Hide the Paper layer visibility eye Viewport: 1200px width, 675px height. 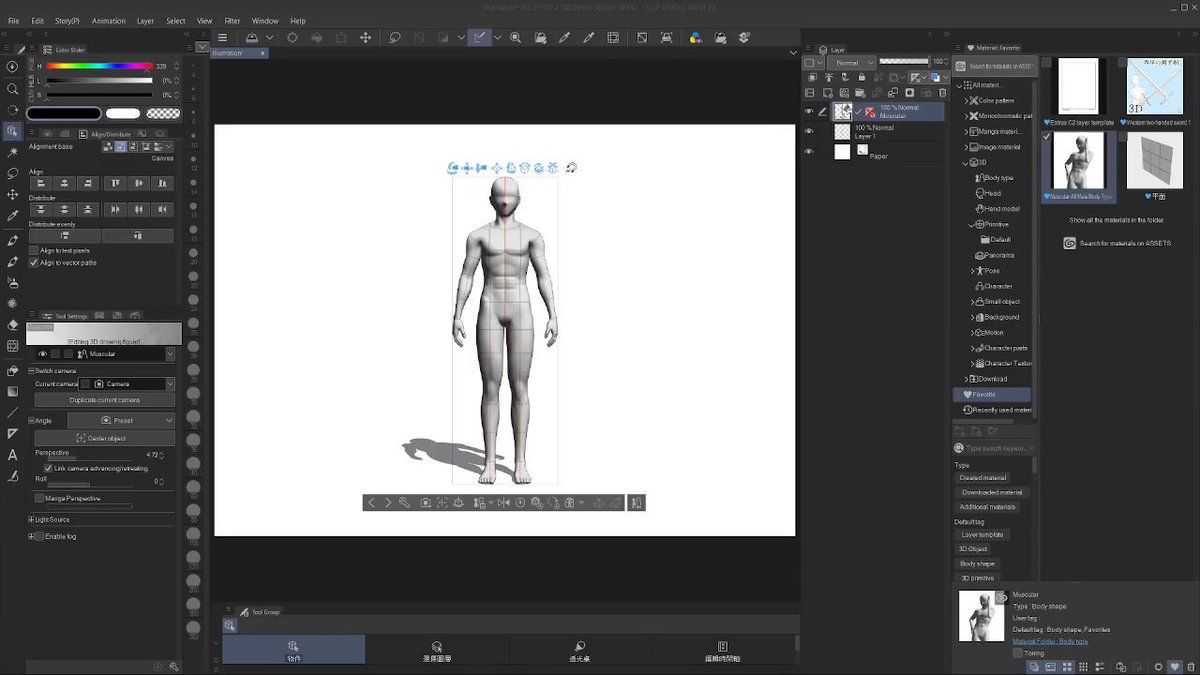pyautogui.click(x=809, y=152)
